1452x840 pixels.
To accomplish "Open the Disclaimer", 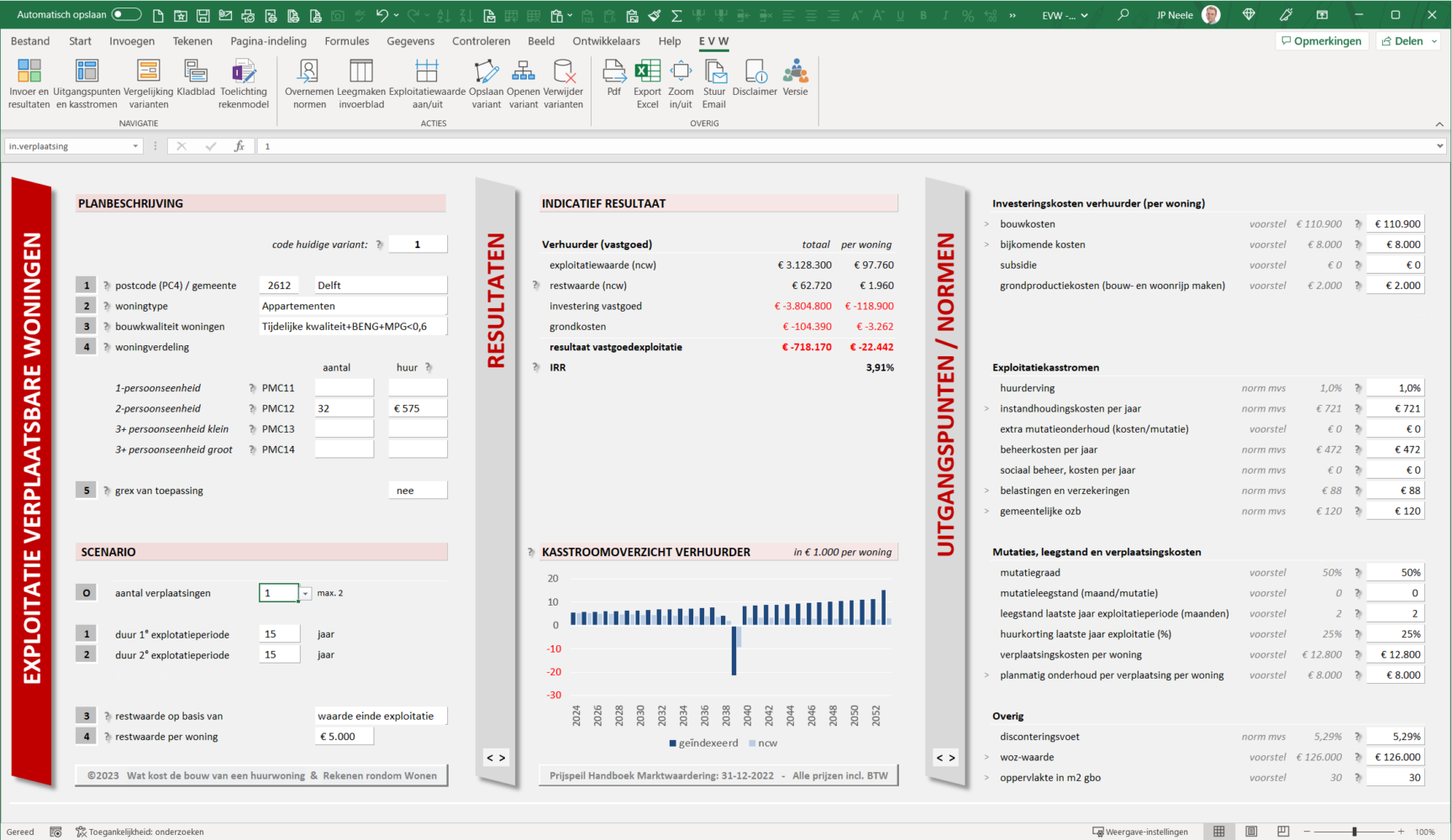I will [x=755, y=78].
